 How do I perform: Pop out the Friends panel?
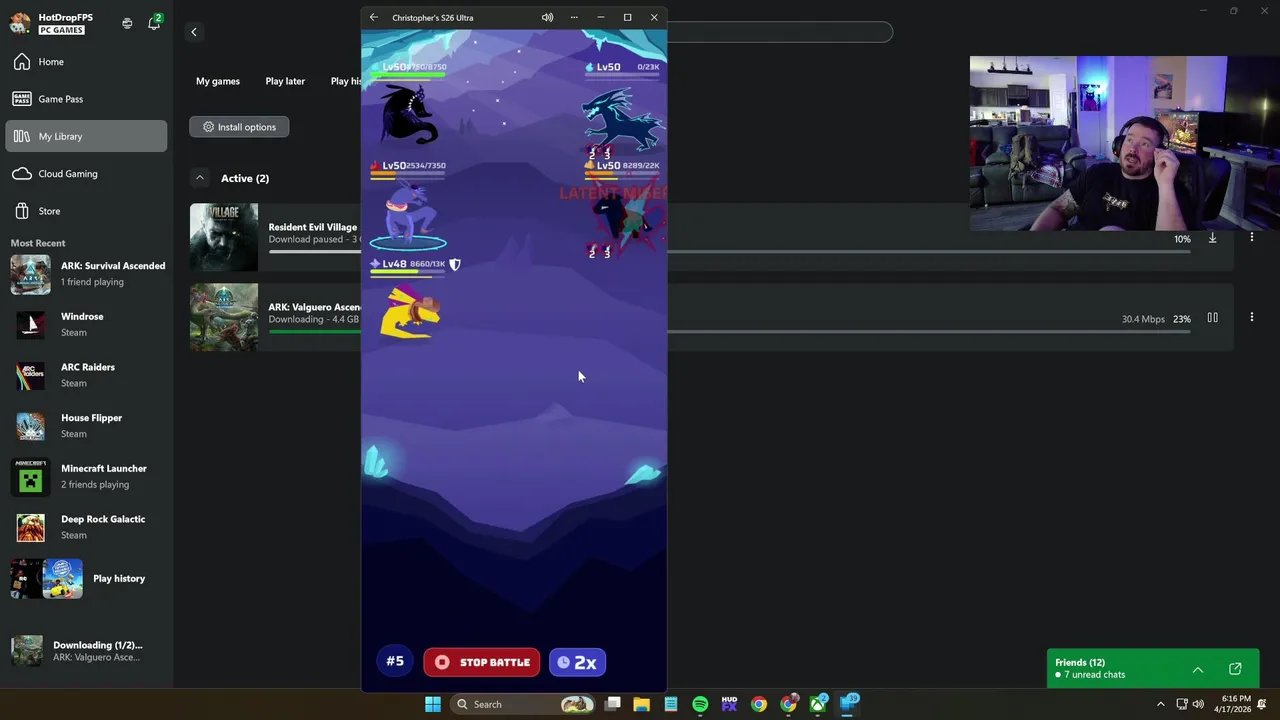click(x=1235, y=669)
